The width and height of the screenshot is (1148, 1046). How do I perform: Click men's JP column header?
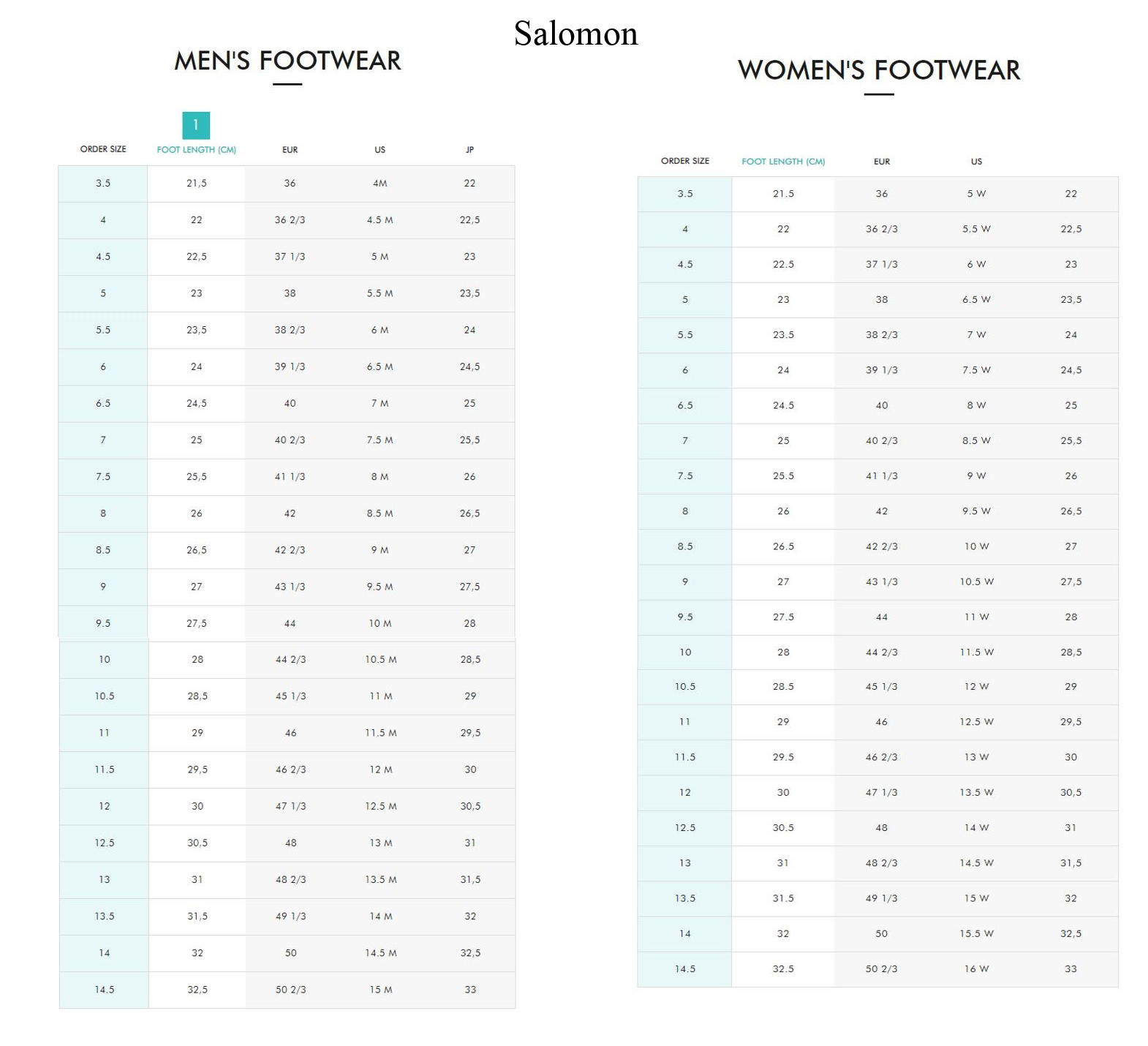pyautogui.click(x=470, y=149)
